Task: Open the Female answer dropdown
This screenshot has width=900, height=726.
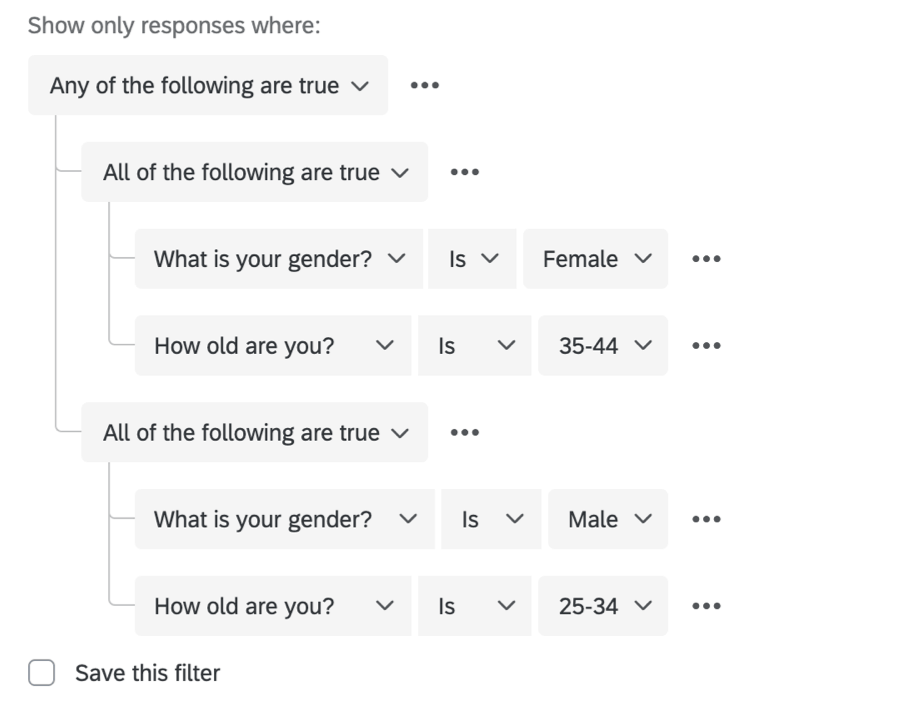Action: pos(596,260)
